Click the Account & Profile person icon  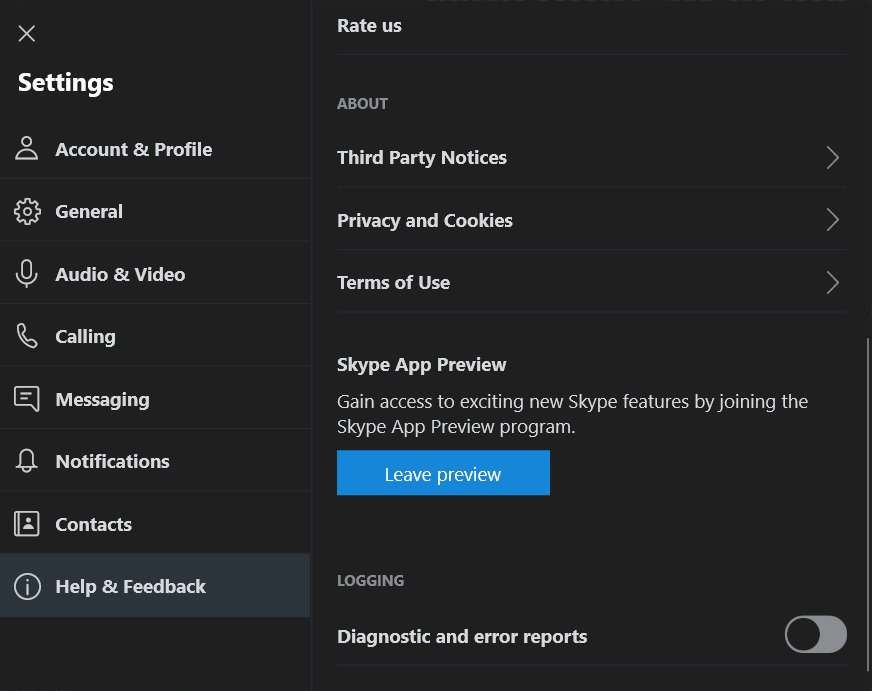[x=27, y=148]
